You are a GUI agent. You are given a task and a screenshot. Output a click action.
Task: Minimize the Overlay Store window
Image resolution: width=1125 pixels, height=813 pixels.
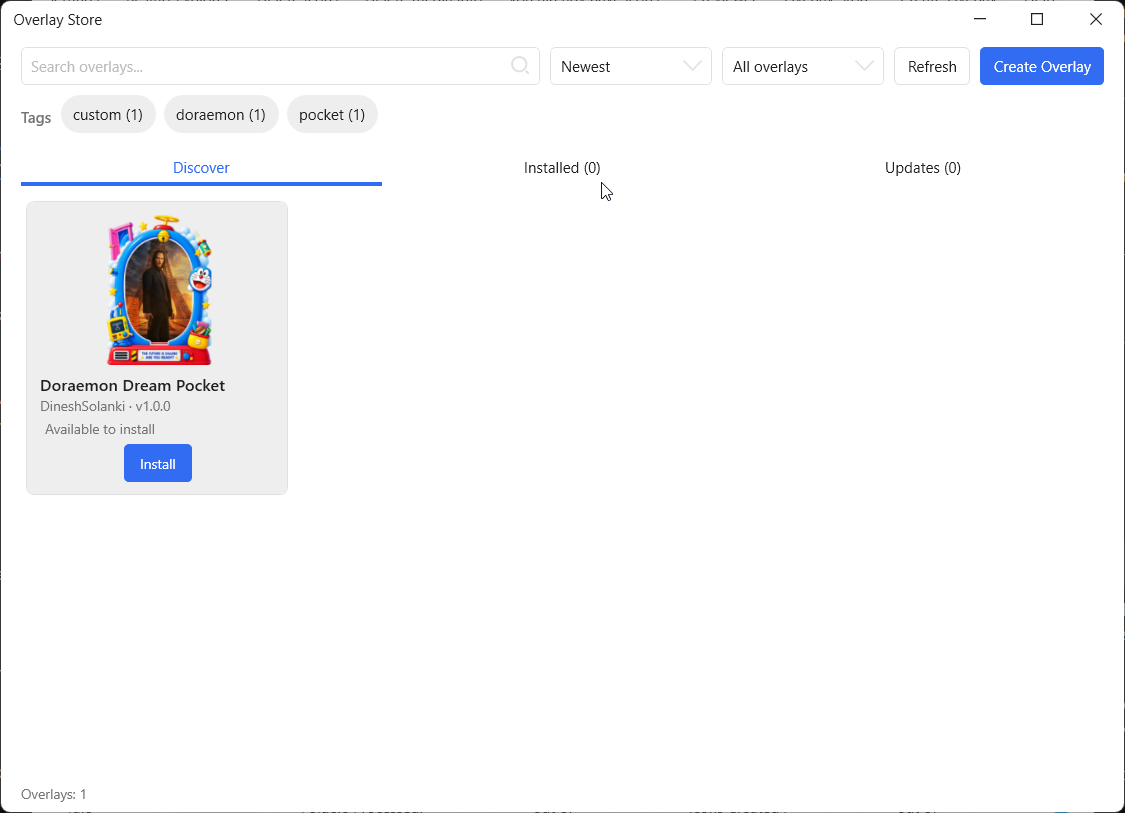980,19
